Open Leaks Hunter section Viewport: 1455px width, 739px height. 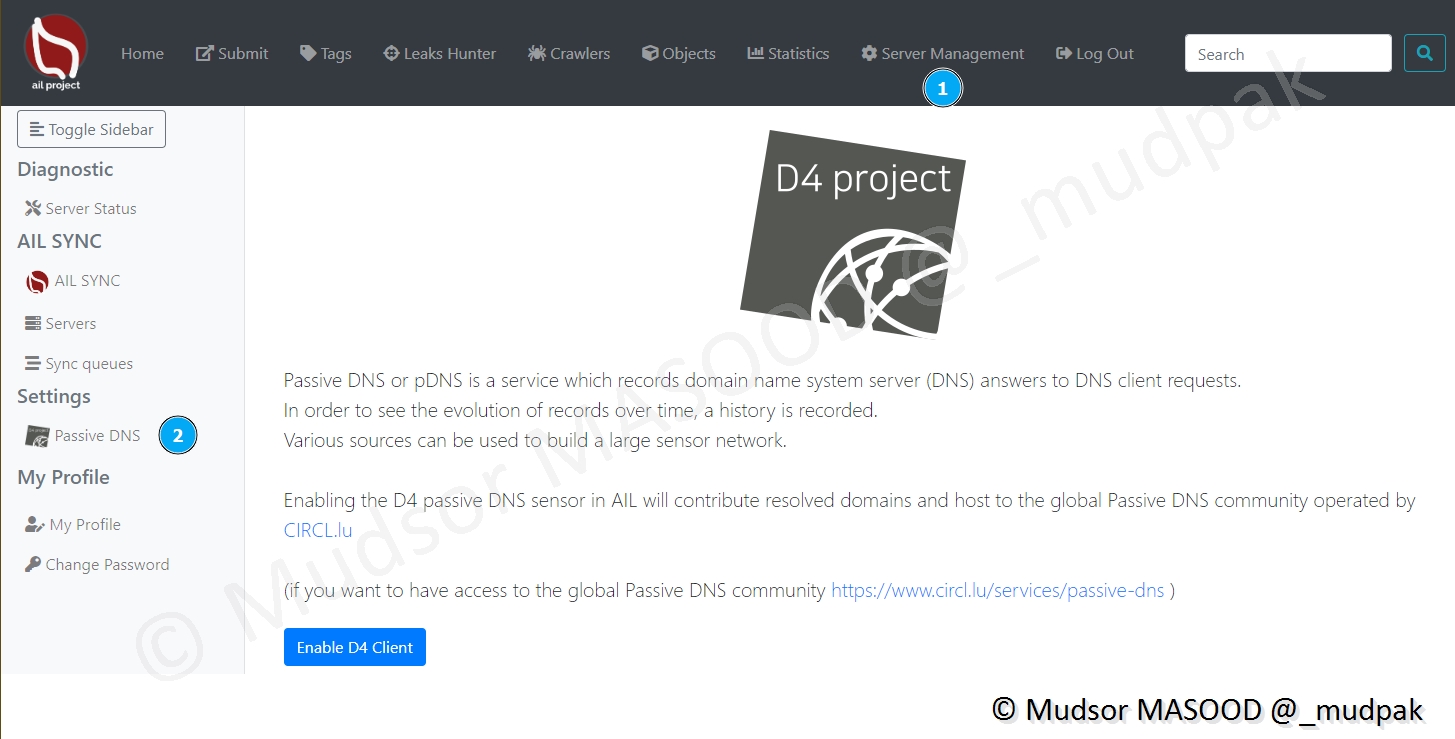click(x=440, y=54)
